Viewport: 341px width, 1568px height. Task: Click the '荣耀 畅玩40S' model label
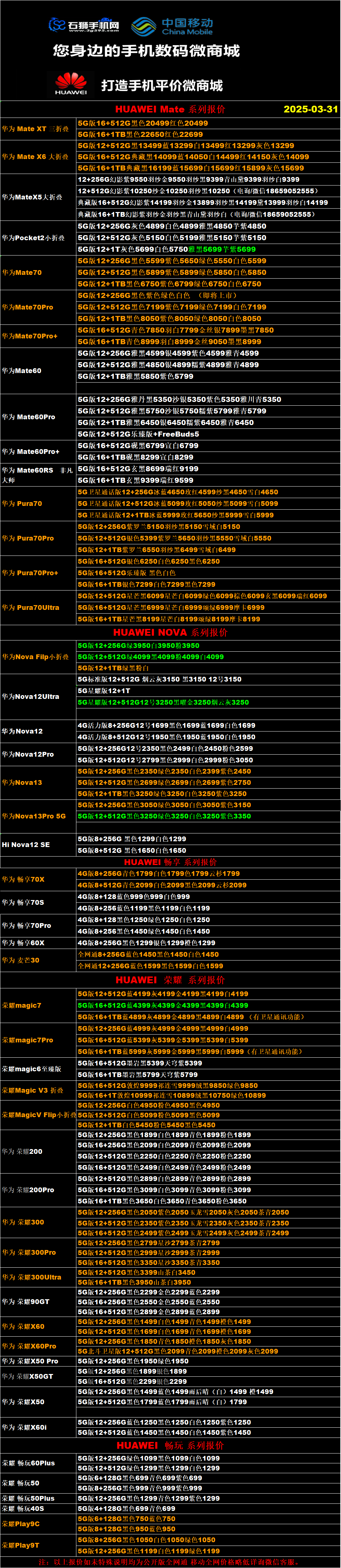(x=23, y=1509)
